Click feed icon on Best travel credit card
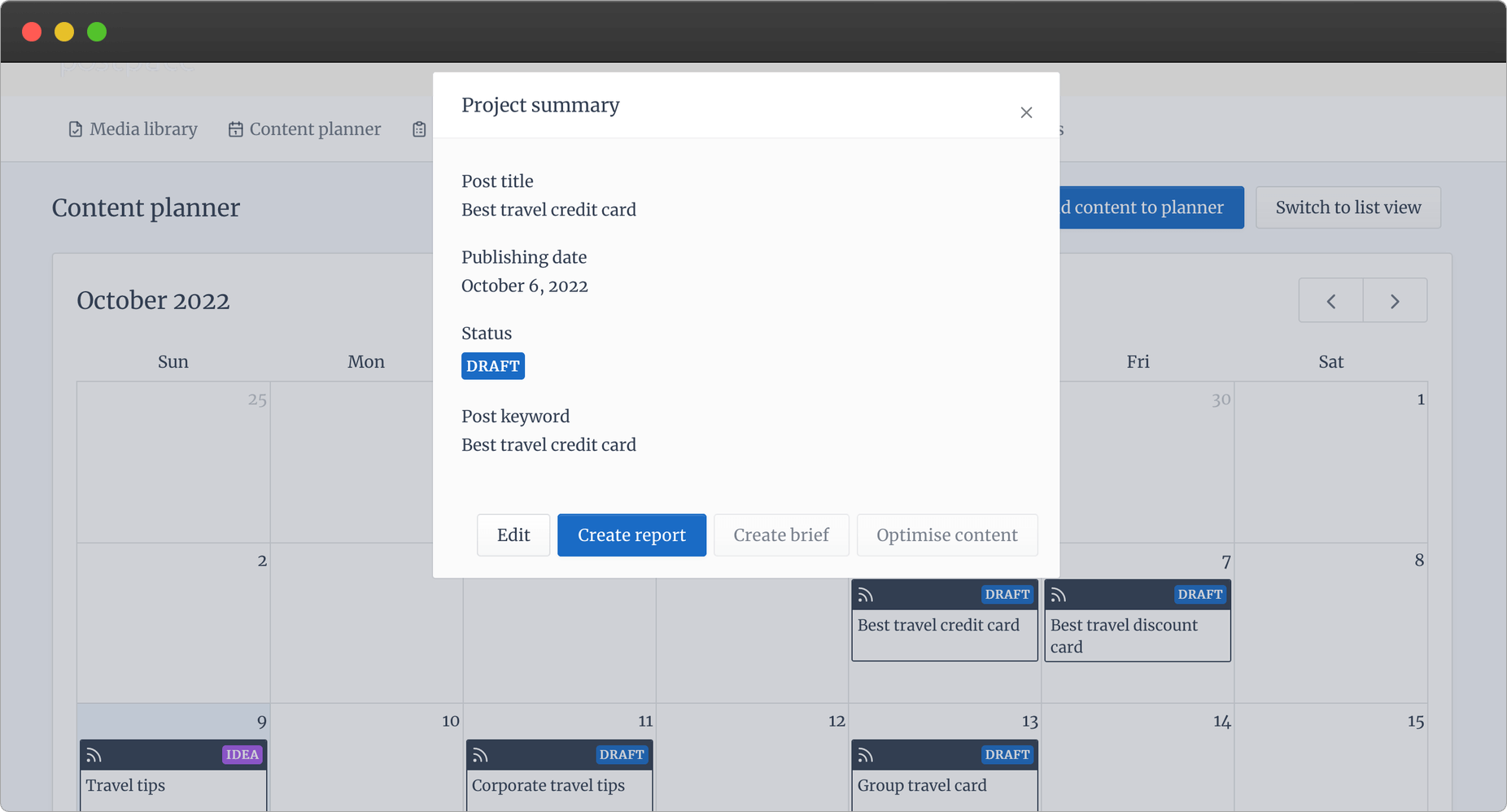 tap(866, 595)
